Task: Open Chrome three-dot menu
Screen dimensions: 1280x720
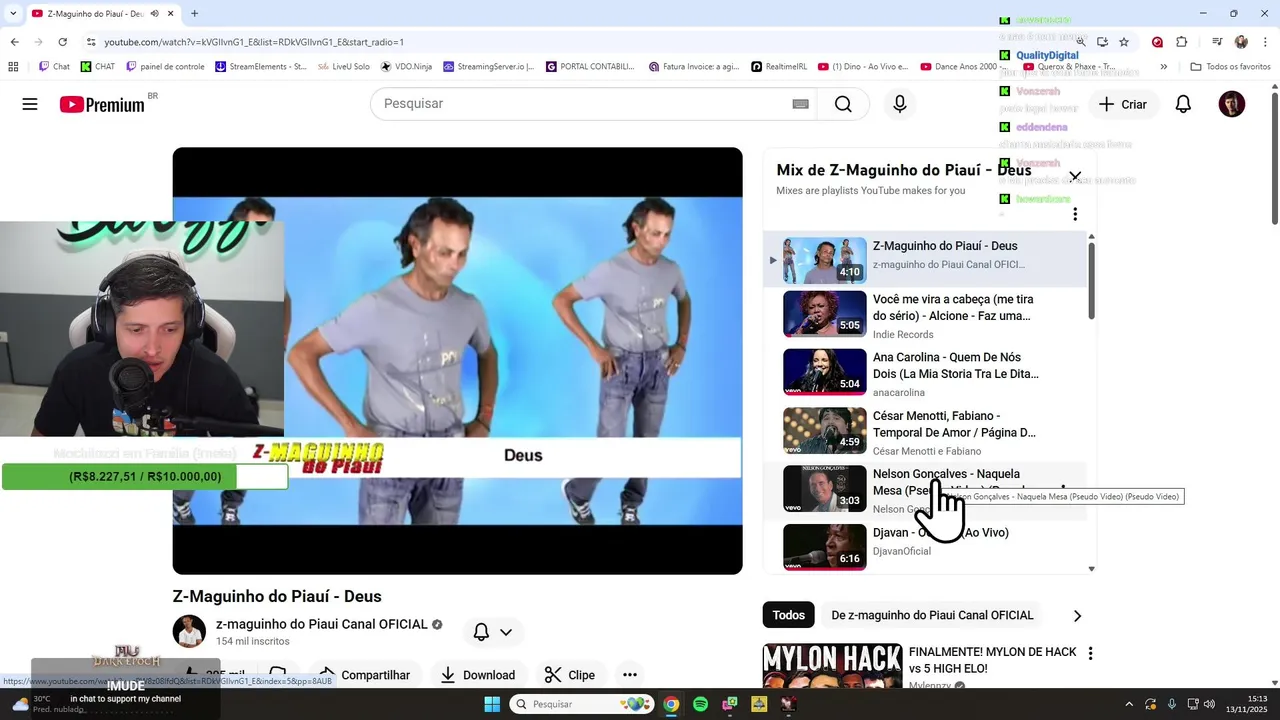Action: [x=1266, y=42]
